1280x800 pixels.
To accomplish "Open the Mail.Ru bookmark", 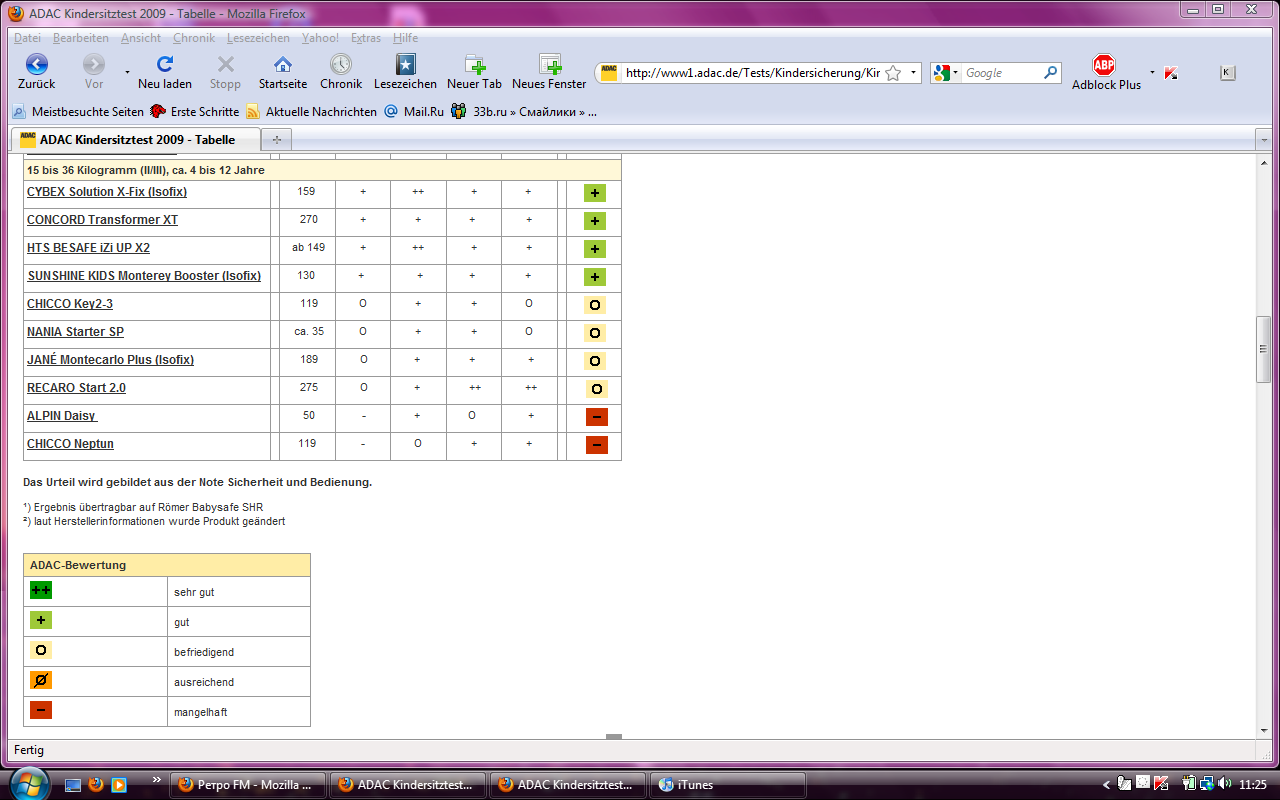I will pyautogui.click(x=414, y=112).
